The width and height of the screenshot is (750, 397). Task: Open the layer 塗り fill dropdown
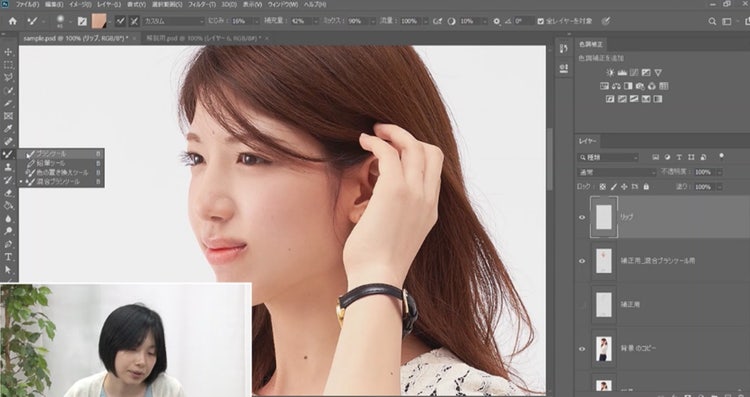point(719,187)
